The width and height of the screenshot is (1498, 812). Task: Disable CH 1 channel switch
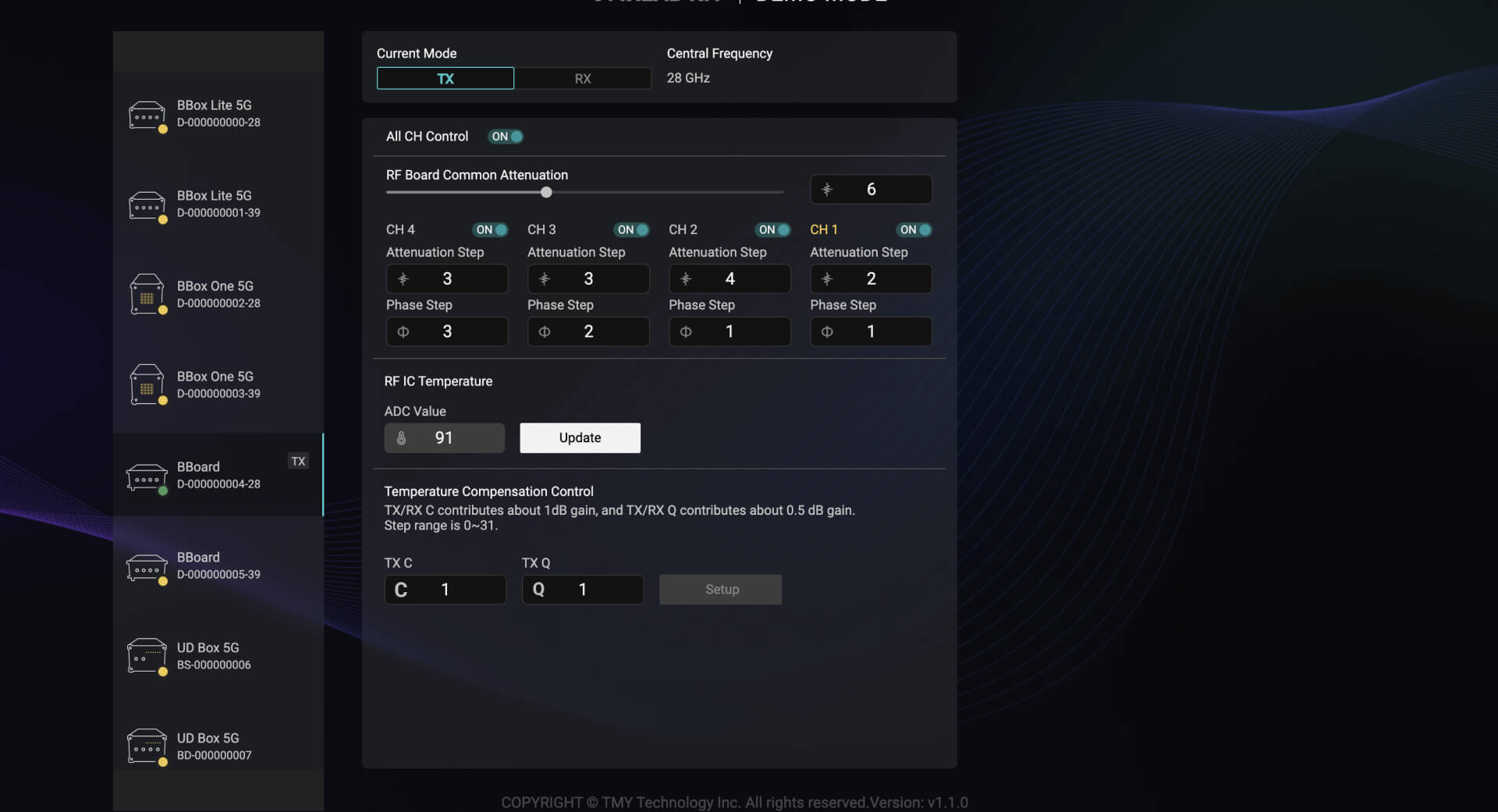point(914,230)
